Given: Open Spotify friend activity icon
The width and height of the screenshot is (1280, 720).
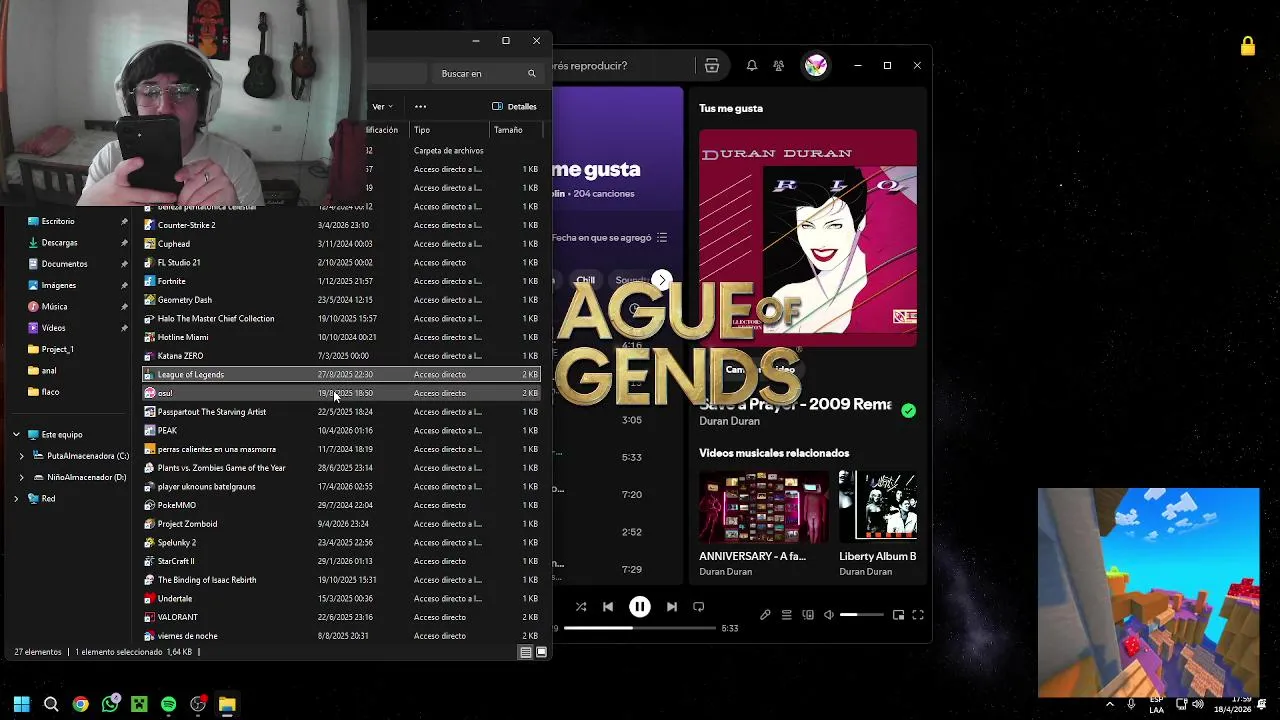Looking at the screenshot, I should [779, 66].
